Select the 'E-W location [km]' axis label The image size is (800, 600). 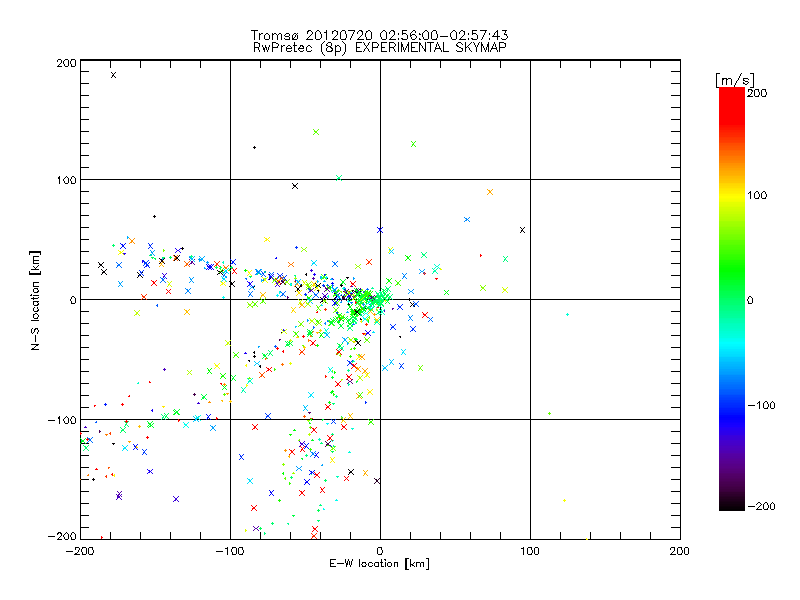click(379, 563)
